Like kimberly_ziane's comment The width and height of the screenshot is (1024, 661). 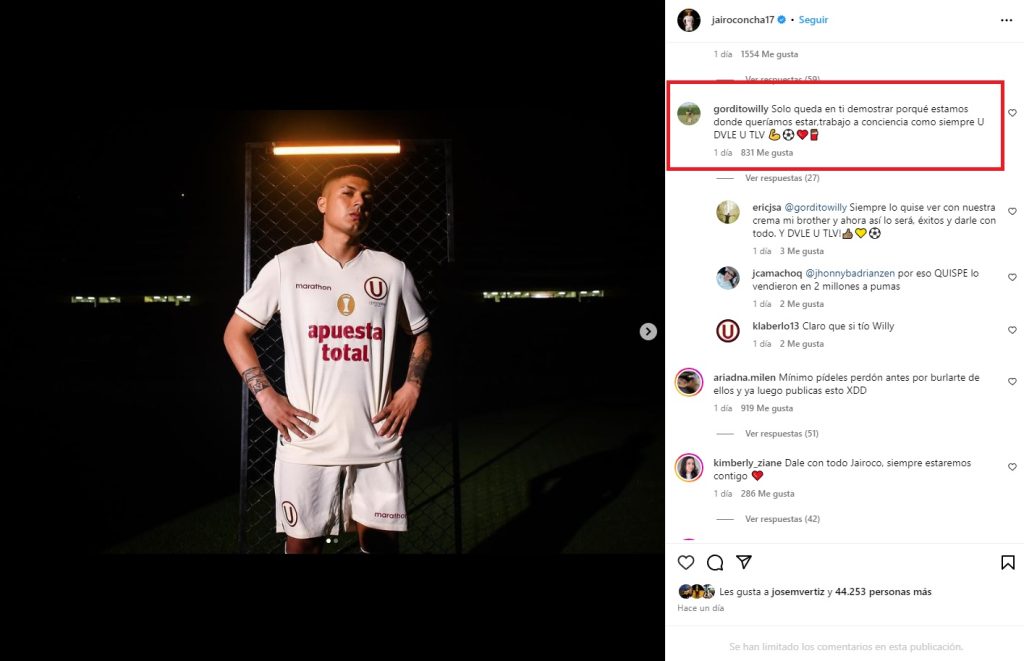1012,467
